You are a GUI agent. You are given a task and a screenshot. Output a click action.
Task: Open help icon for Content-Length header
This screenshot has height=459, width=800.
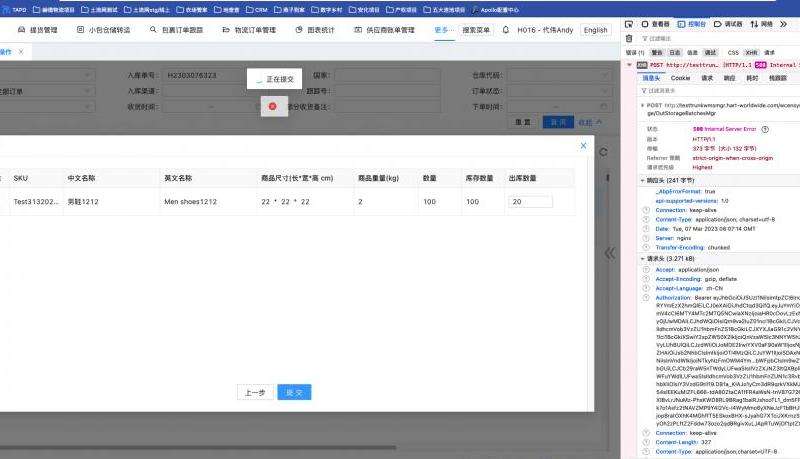[x=646, y=442]
